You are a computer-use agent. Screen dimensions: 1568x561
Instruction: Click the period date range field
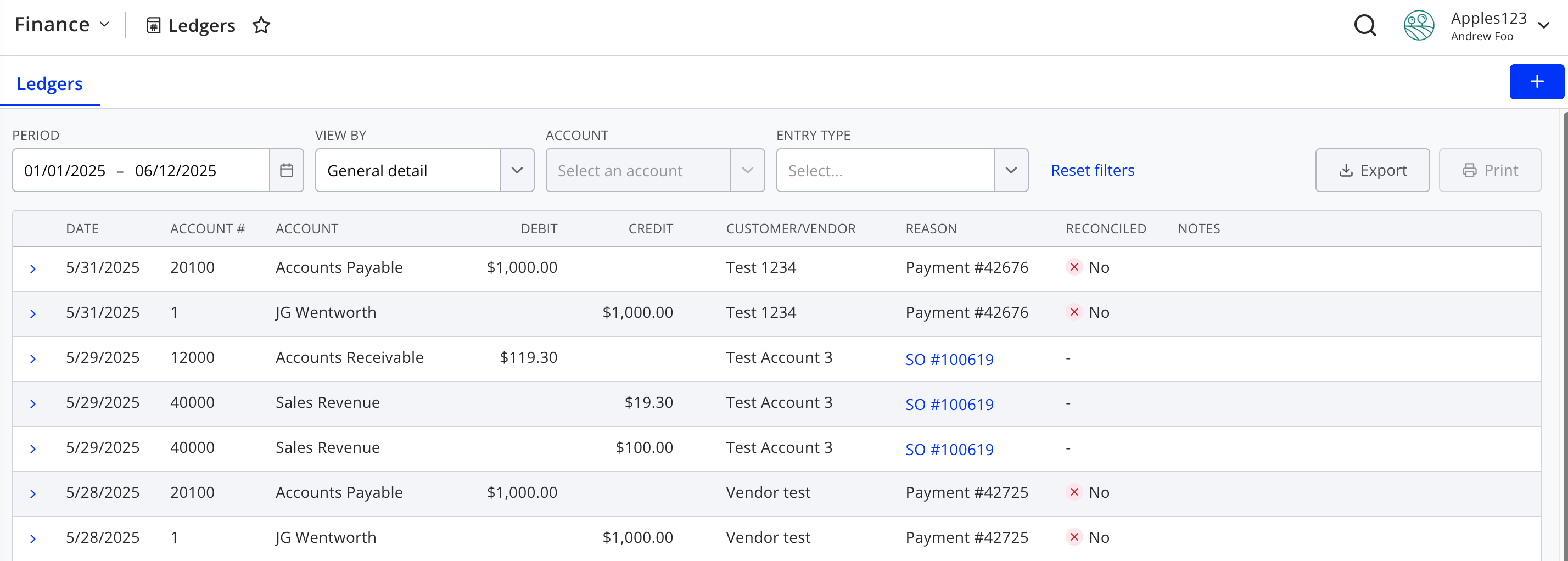point(141,170)
